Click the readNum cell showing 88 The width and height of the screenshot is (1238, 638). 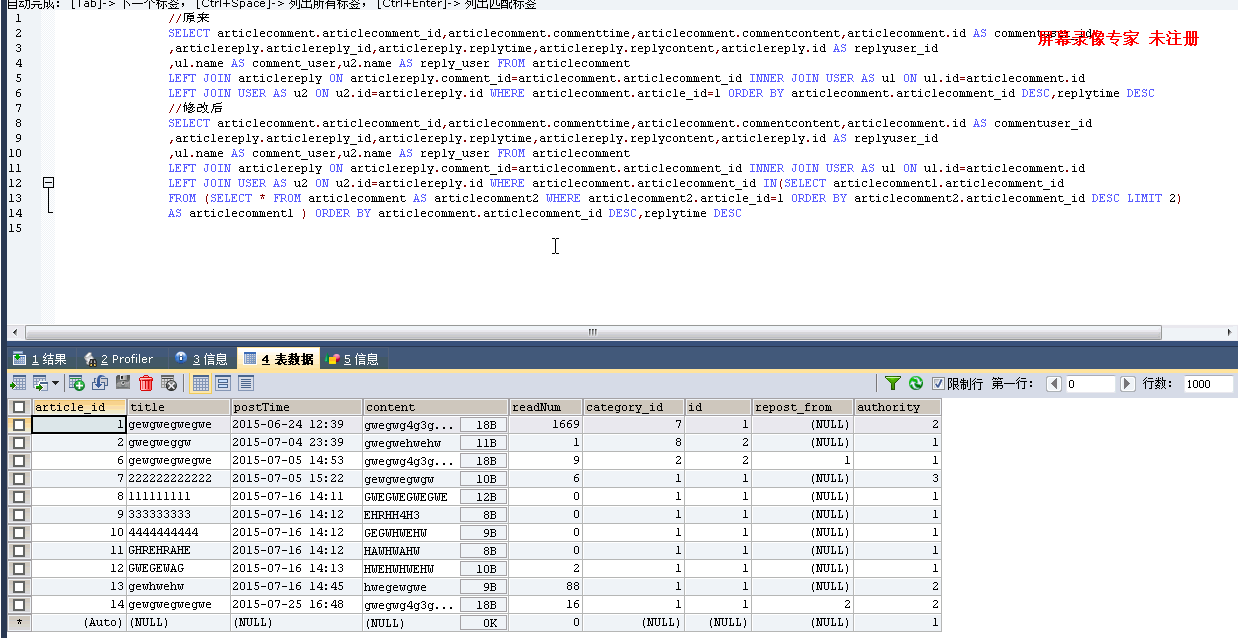click(546, 587)
